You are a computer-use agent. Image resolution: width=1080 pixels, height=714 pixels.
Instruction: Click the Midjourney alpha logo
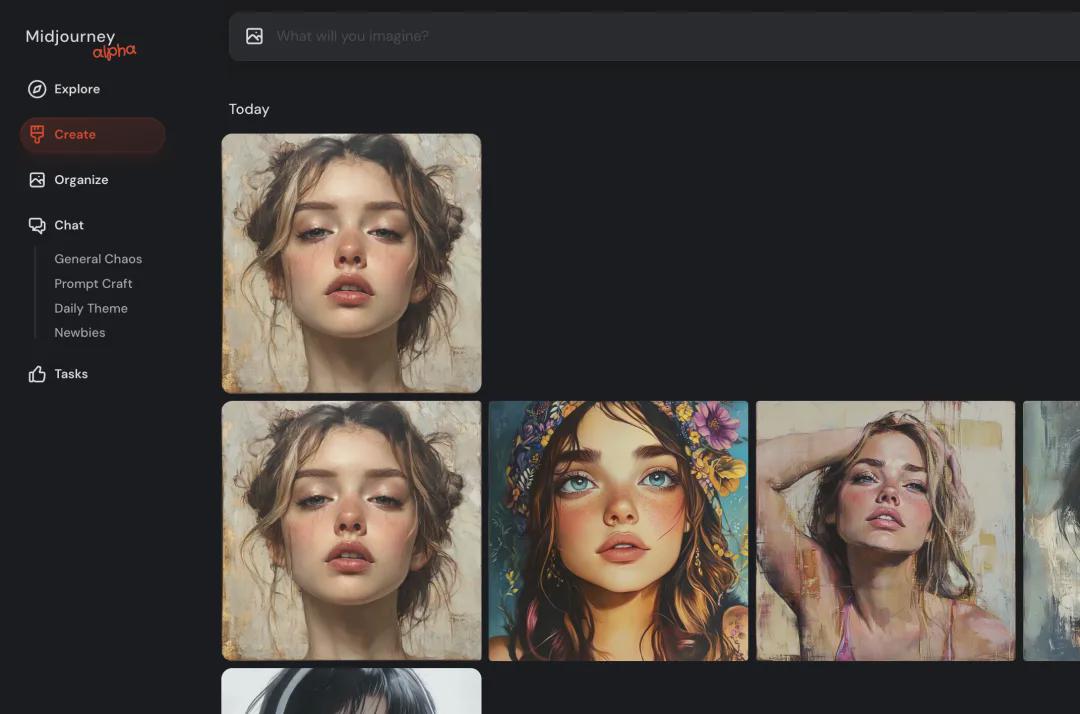pos(81,43)
